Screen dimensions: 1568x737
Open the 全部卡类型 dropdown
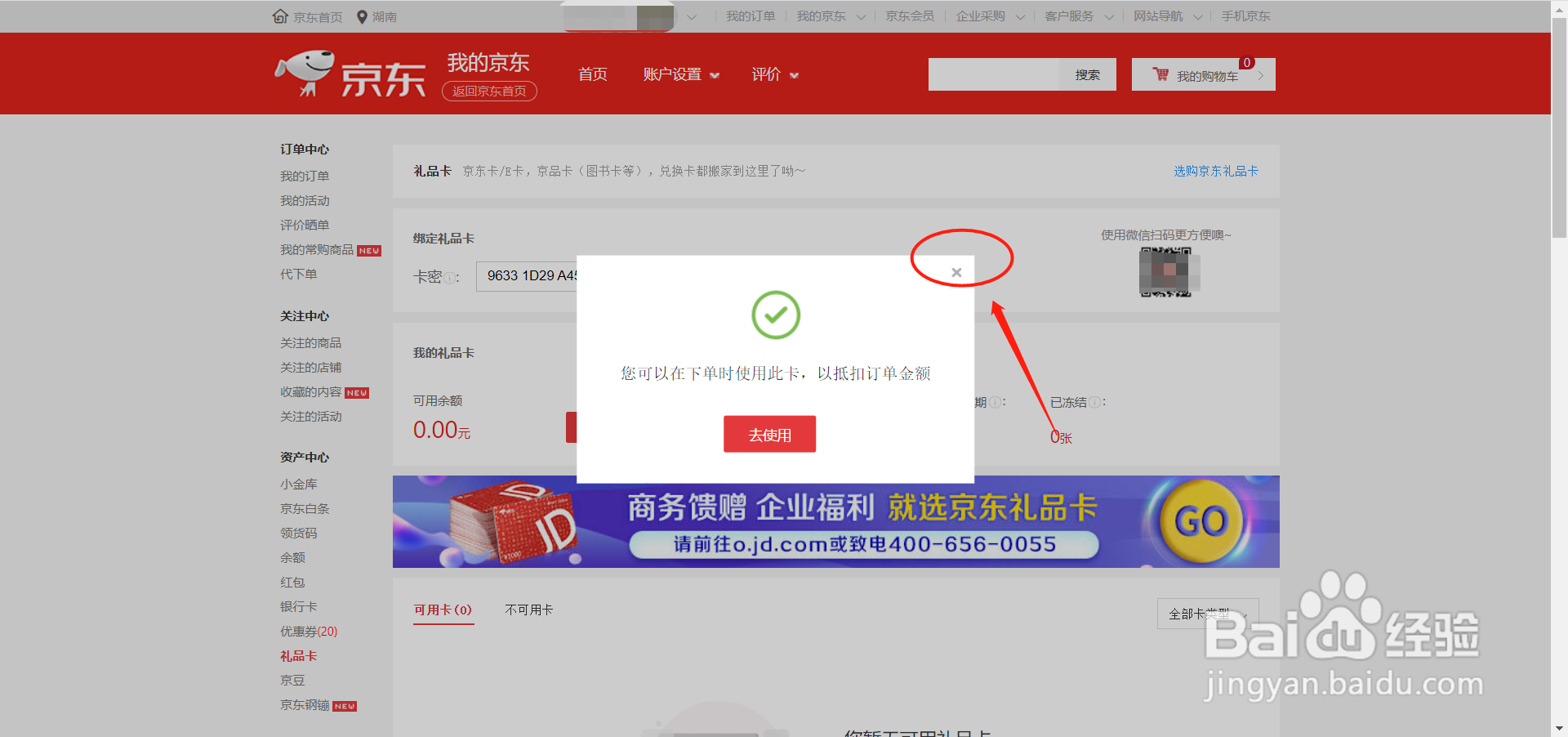(x=1208, y=614)
